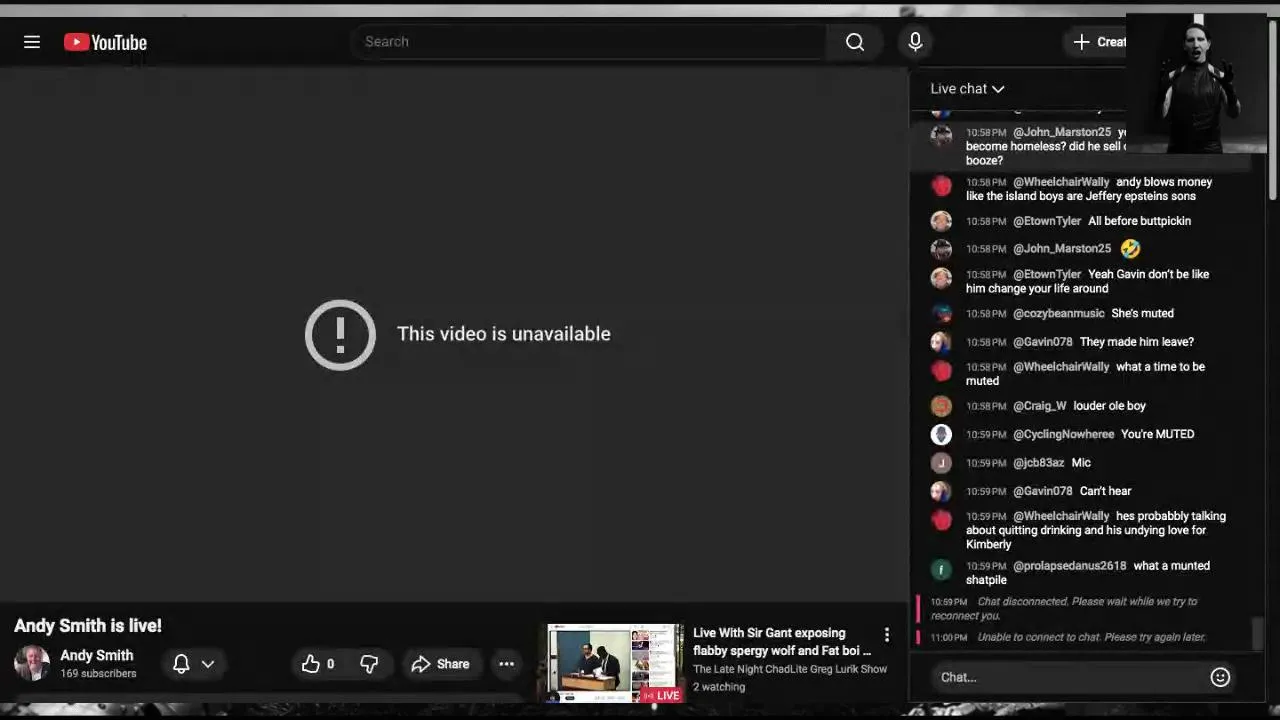Open the Andy Smith channel name link
Image resolution: width=1280 pixels, height=720 pixels.
96,656
